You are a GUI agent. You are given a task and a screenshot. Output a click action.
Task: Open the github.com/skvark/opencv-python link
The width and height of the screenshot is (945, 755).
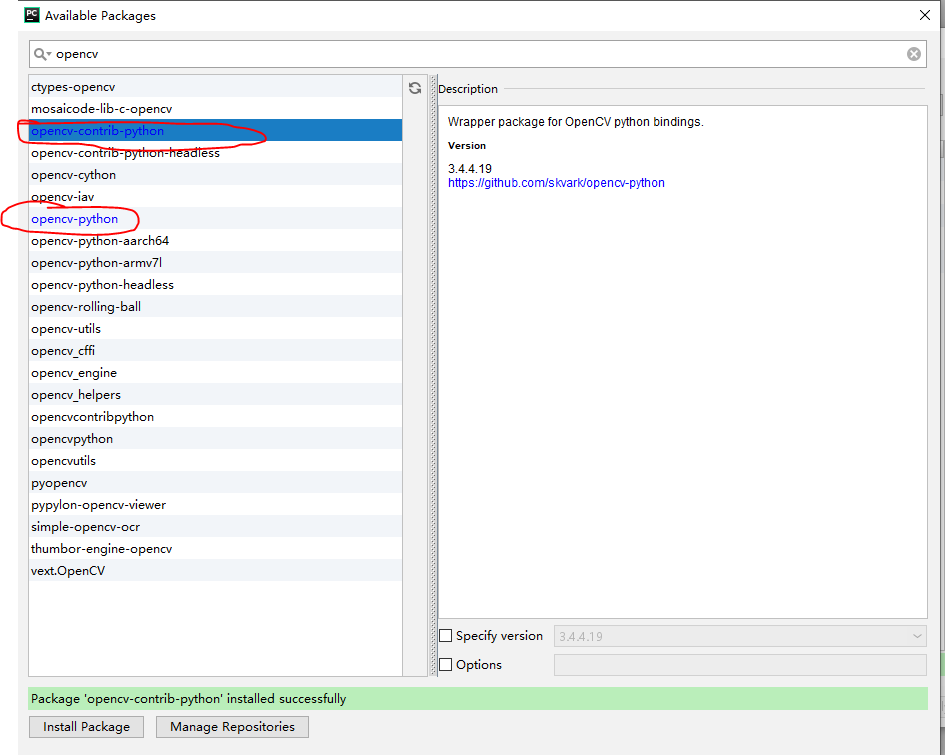556,183
